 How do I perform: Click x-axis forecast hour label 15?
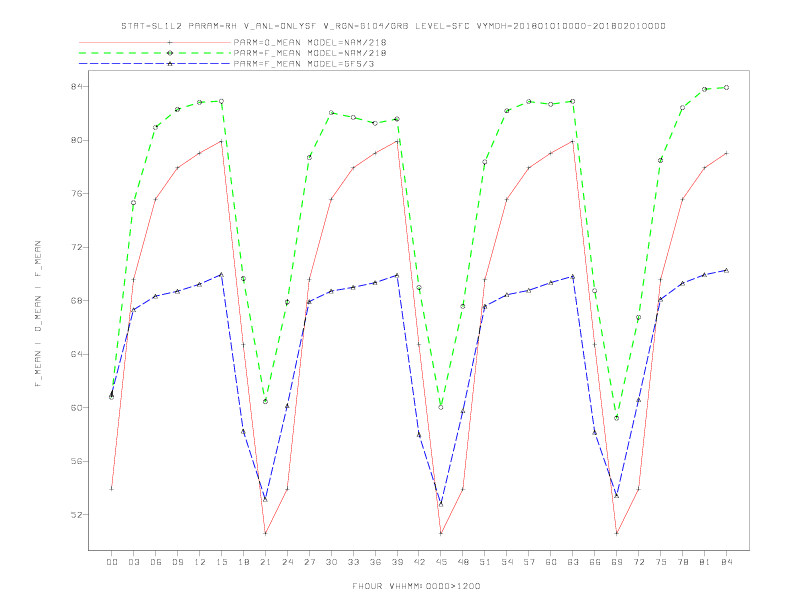tap(221, 562)
